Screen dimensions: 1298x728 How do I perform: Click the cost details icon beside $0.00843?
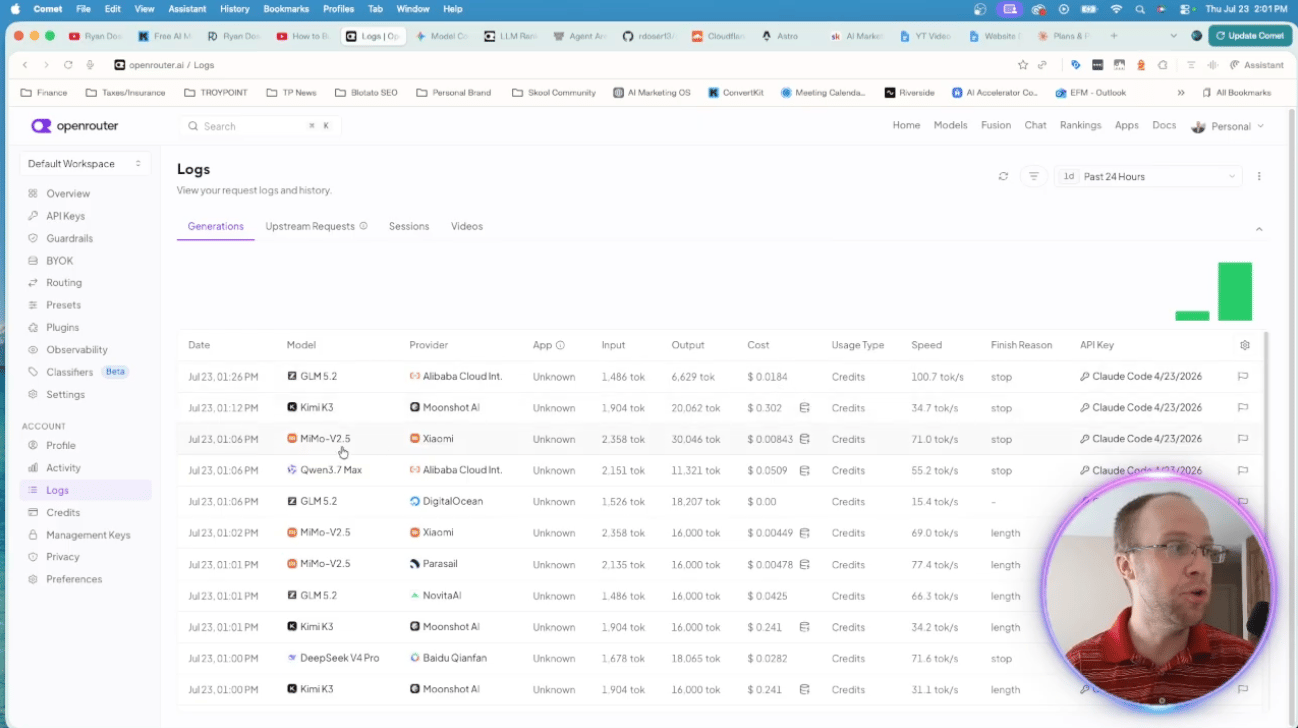(x=804, y=439)
